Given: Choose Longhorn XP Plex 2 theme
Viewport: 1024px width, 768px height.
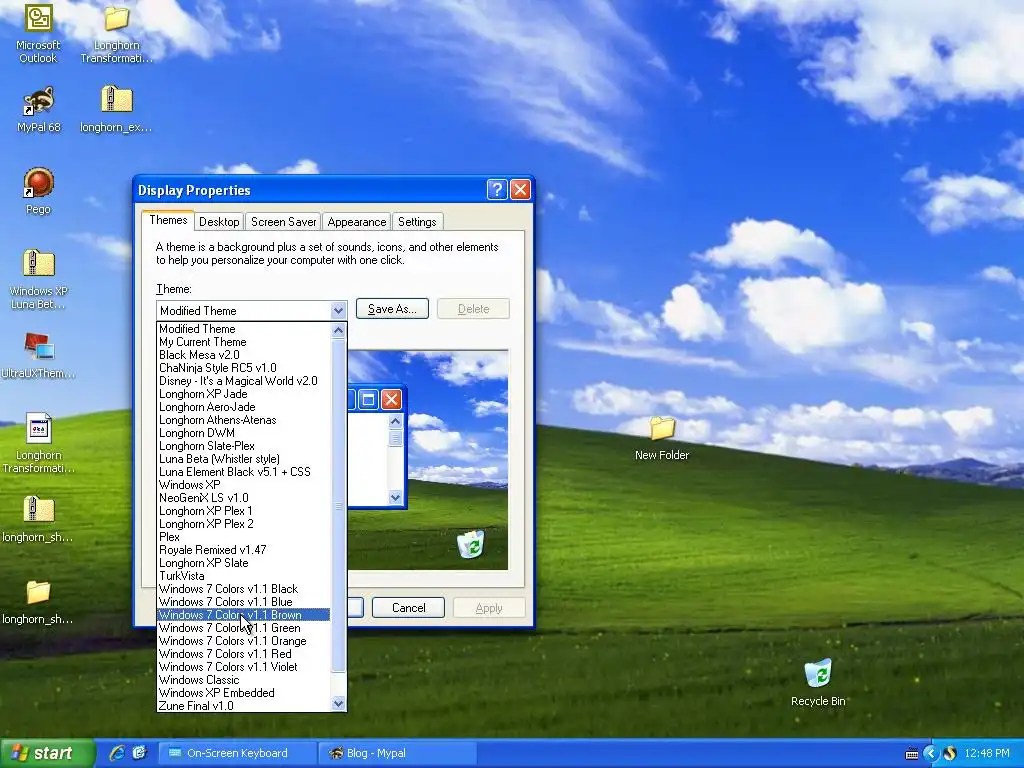Looking at the screenshot, I should [244, 524].
